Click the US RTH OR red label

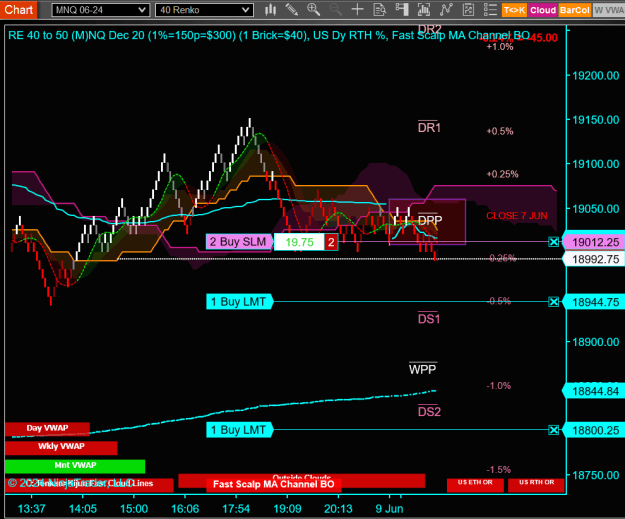pyautogui.click(x=537, y=483)
